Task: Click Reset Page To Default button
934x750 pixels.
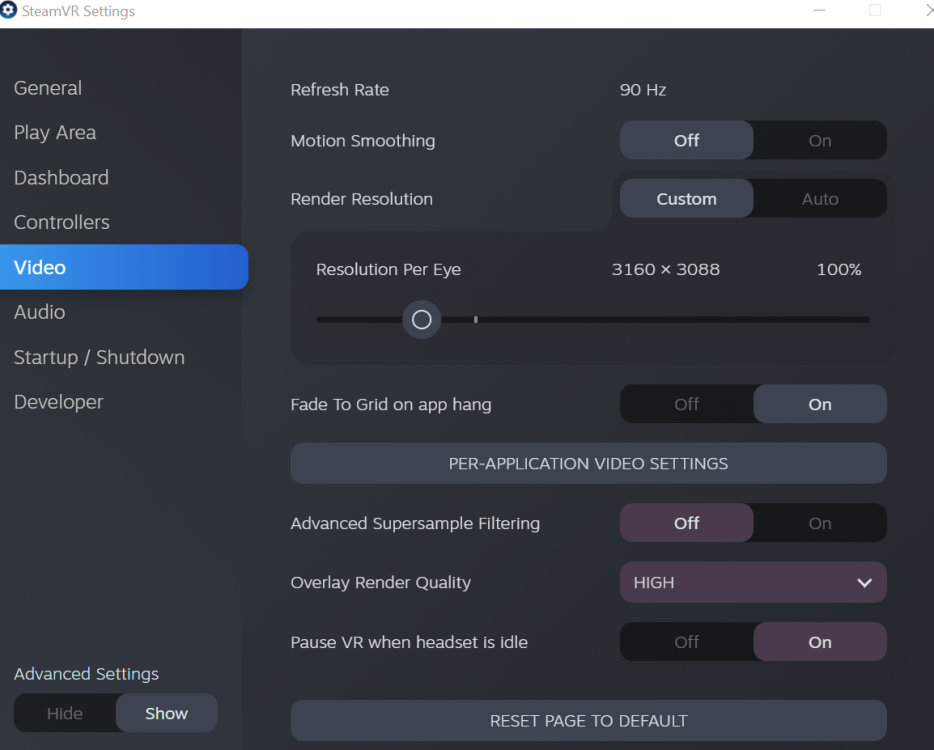Action: click(x=588, y=720)
